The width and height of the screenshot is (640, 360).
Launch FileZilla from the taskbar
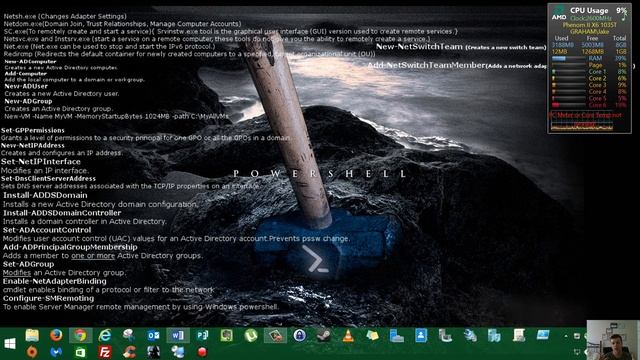104,352
